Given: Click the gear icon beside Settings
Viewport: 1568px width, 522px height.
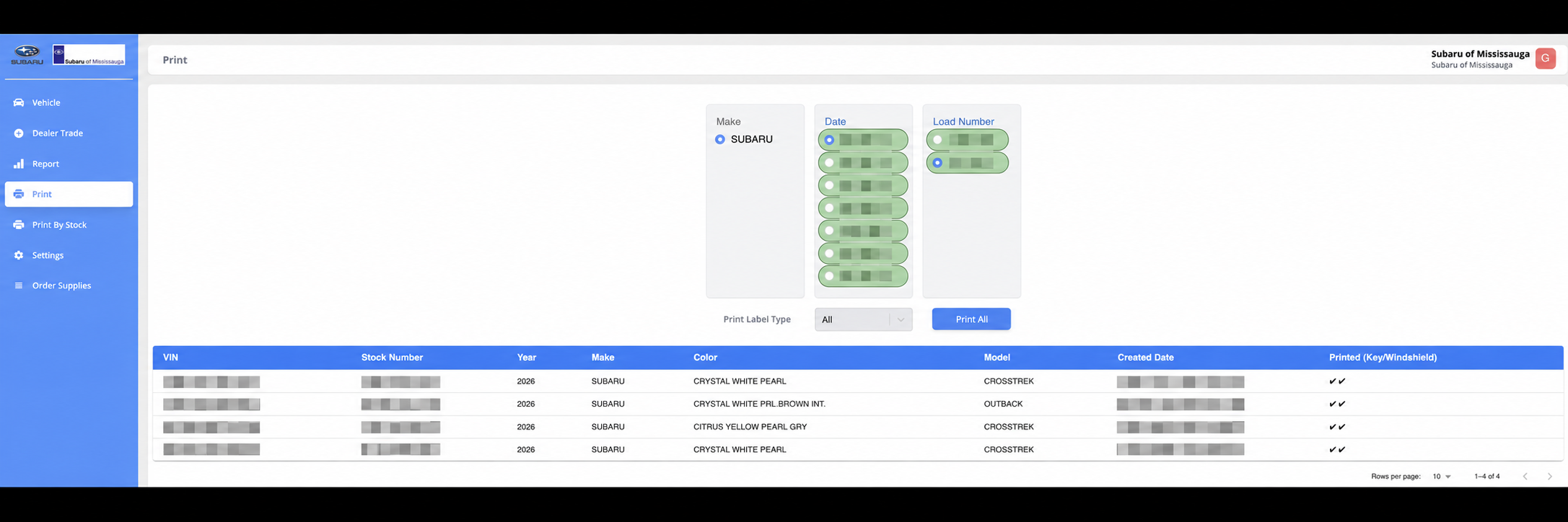Looking at the screenshot, I should pyautogui.click(x=19, y=255).
